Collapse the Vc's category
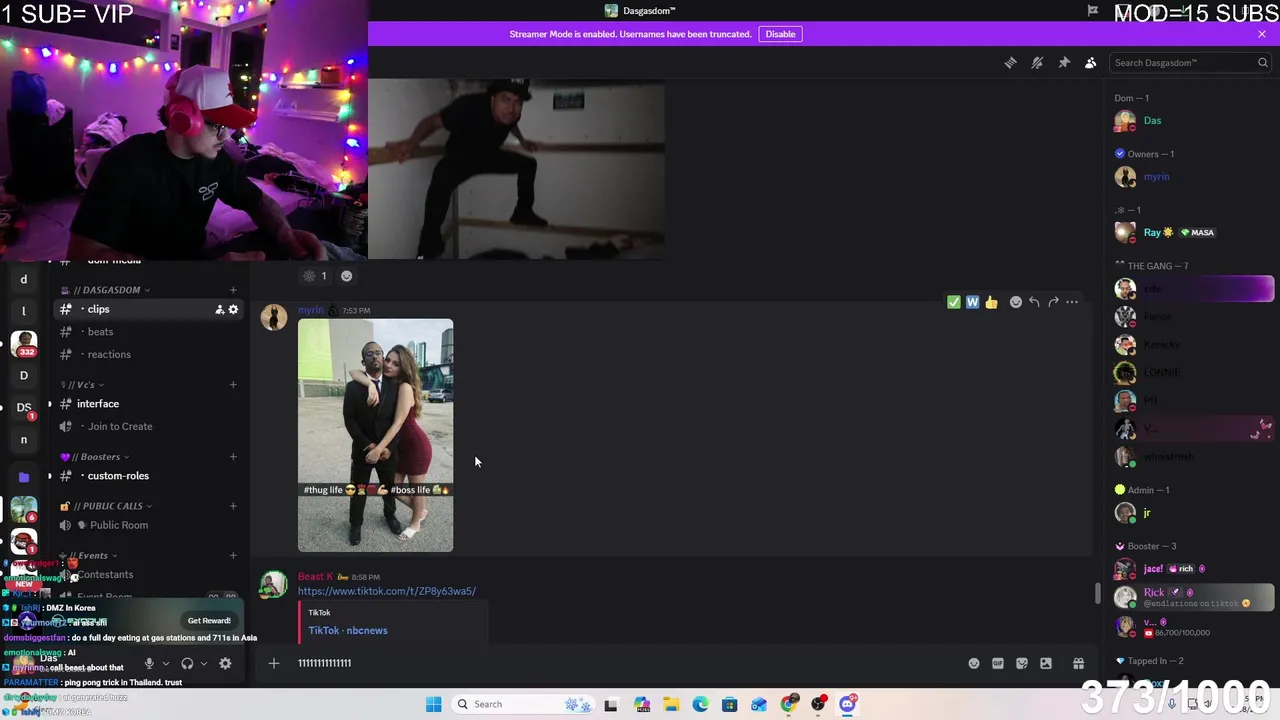The image size is (1280, 720). click(82, 385)
